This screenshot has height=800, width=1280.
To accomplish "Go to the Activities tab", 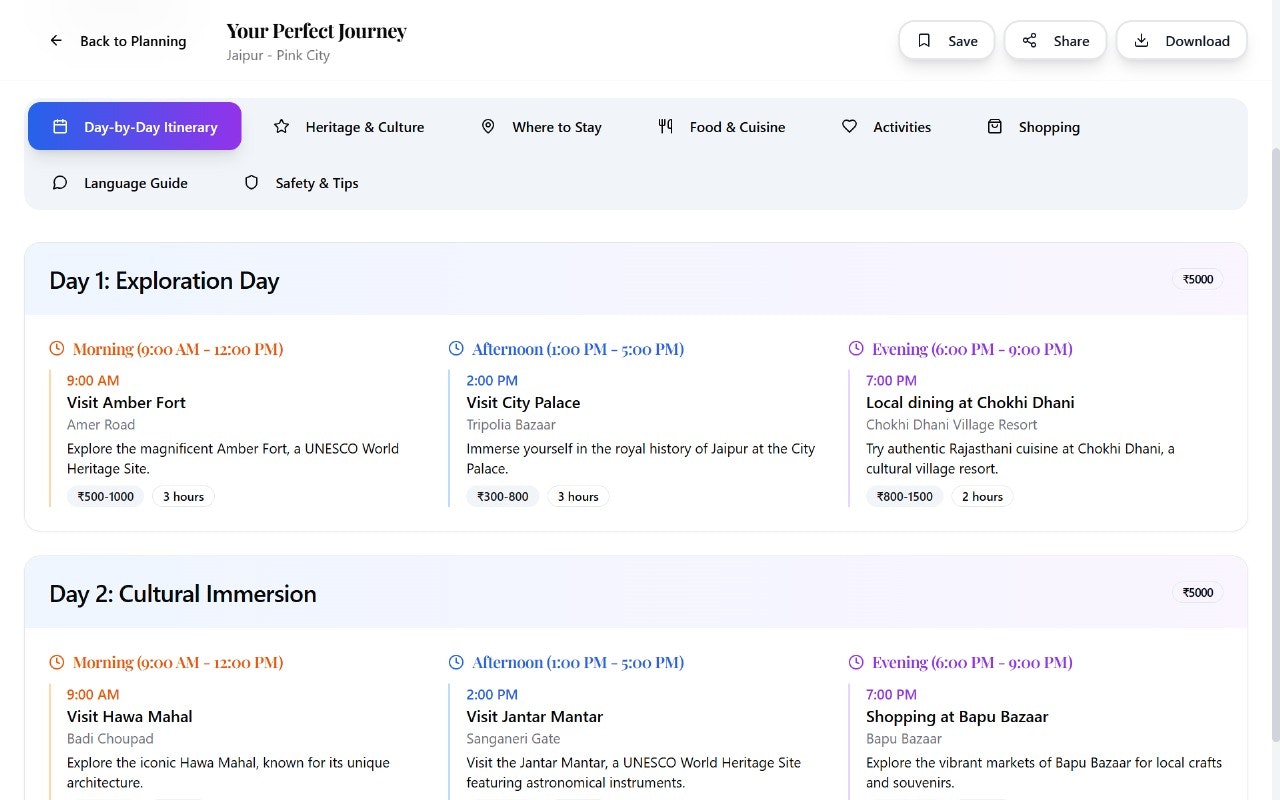I will point(886,126).
